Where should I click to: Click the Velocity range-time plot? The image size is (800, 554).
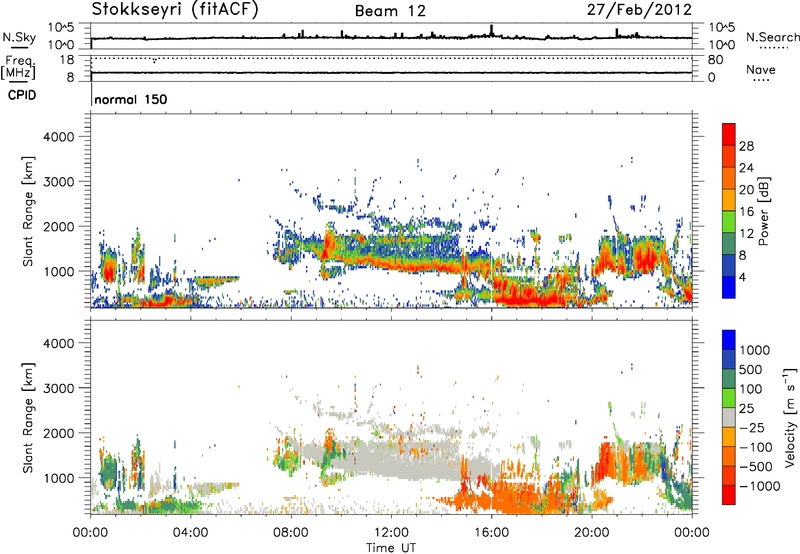(391, 416)
